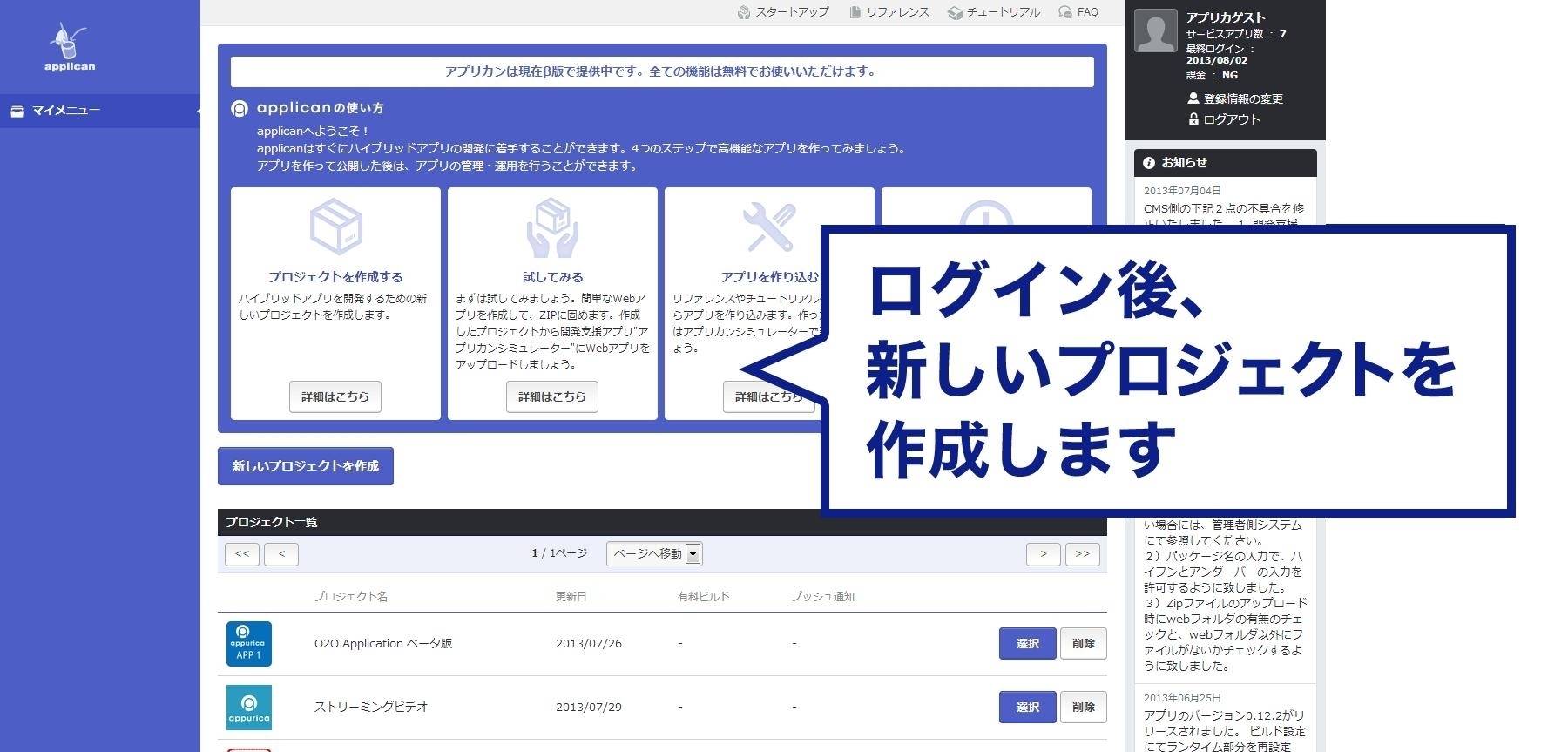Go to first page with << button

tap(242, 554)
